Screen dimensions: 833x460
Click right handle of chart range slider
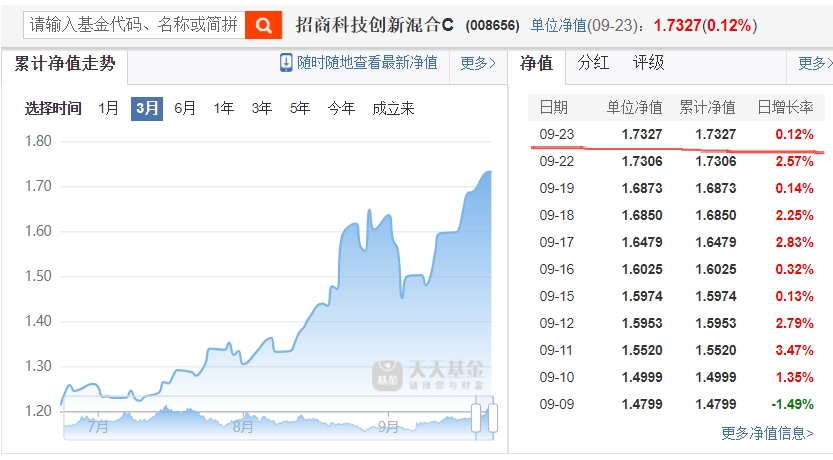click(x=493, y=418)
